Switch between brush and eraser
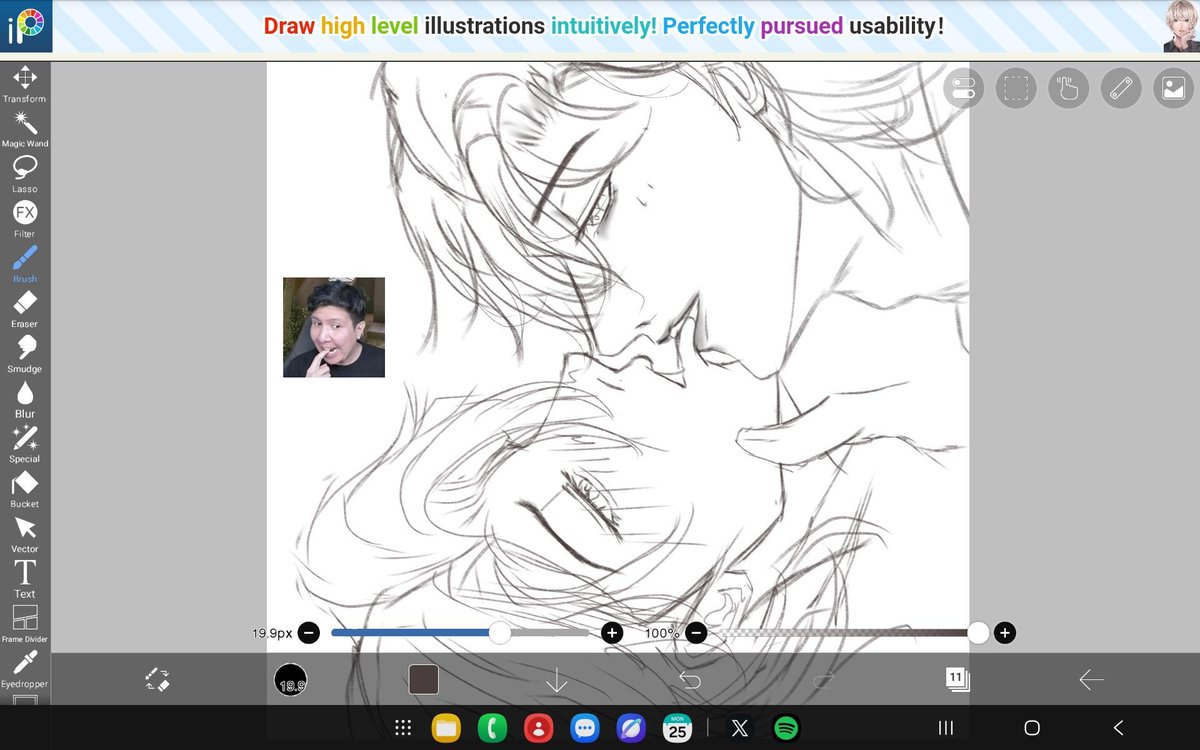Image resolution: width=1200 pixels, height=750 pixels. pos(157,680)
